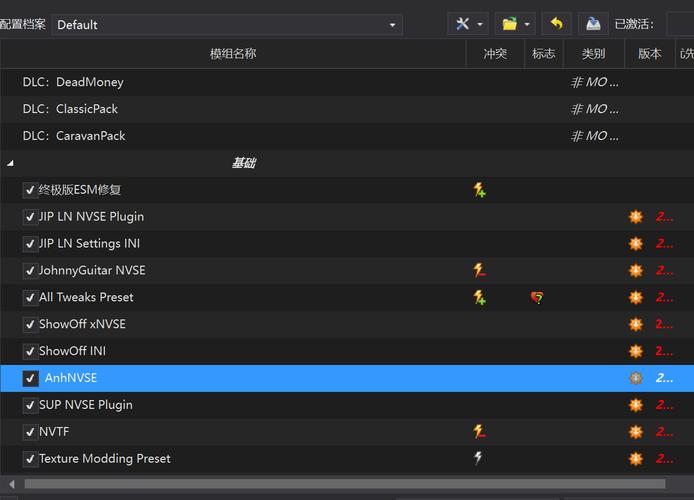
Task: Sort by the 冲突 column header
Action: [x=495, y=54]
